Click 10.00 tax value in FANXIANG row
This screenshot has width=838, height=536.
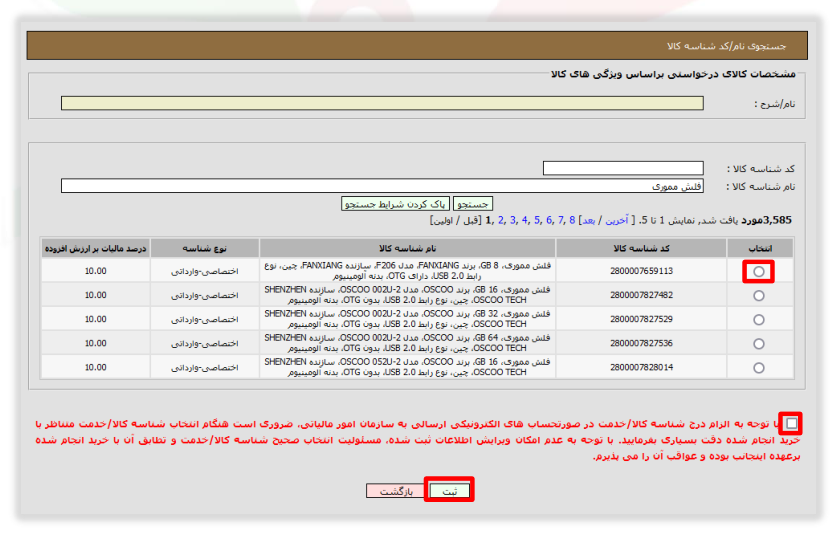[96, 271]
